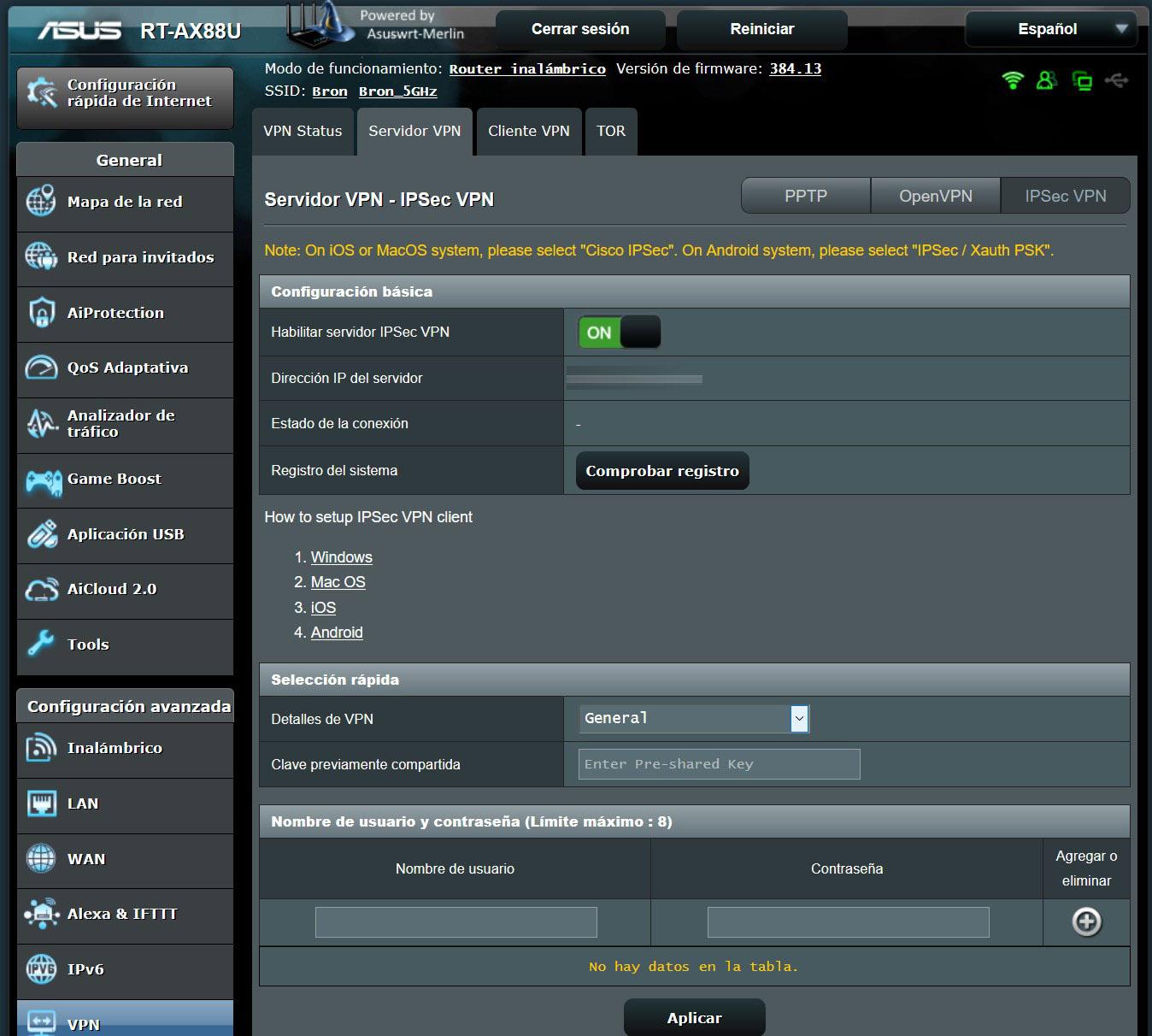Open the Game Boost gamepad icon
The height and width of the screenshot is (1036, 1152).
(x=43, y=480)
